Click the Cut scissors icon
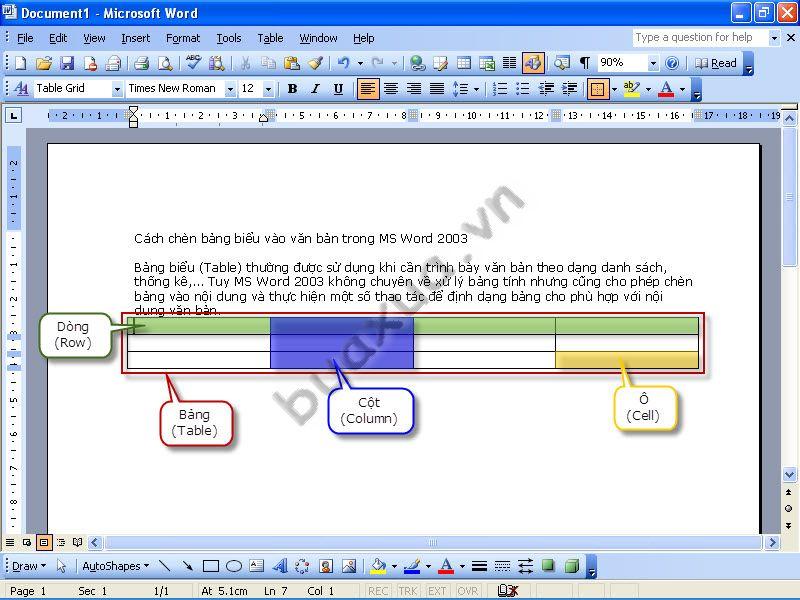This screenshot has height=600, width=800. (x=245, y=63)
